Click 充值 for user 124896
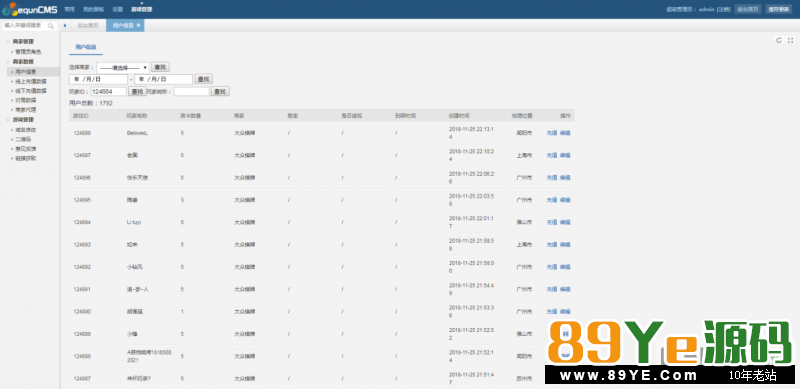This screenshot has height=389, width=800. click(x=552, y=178)
